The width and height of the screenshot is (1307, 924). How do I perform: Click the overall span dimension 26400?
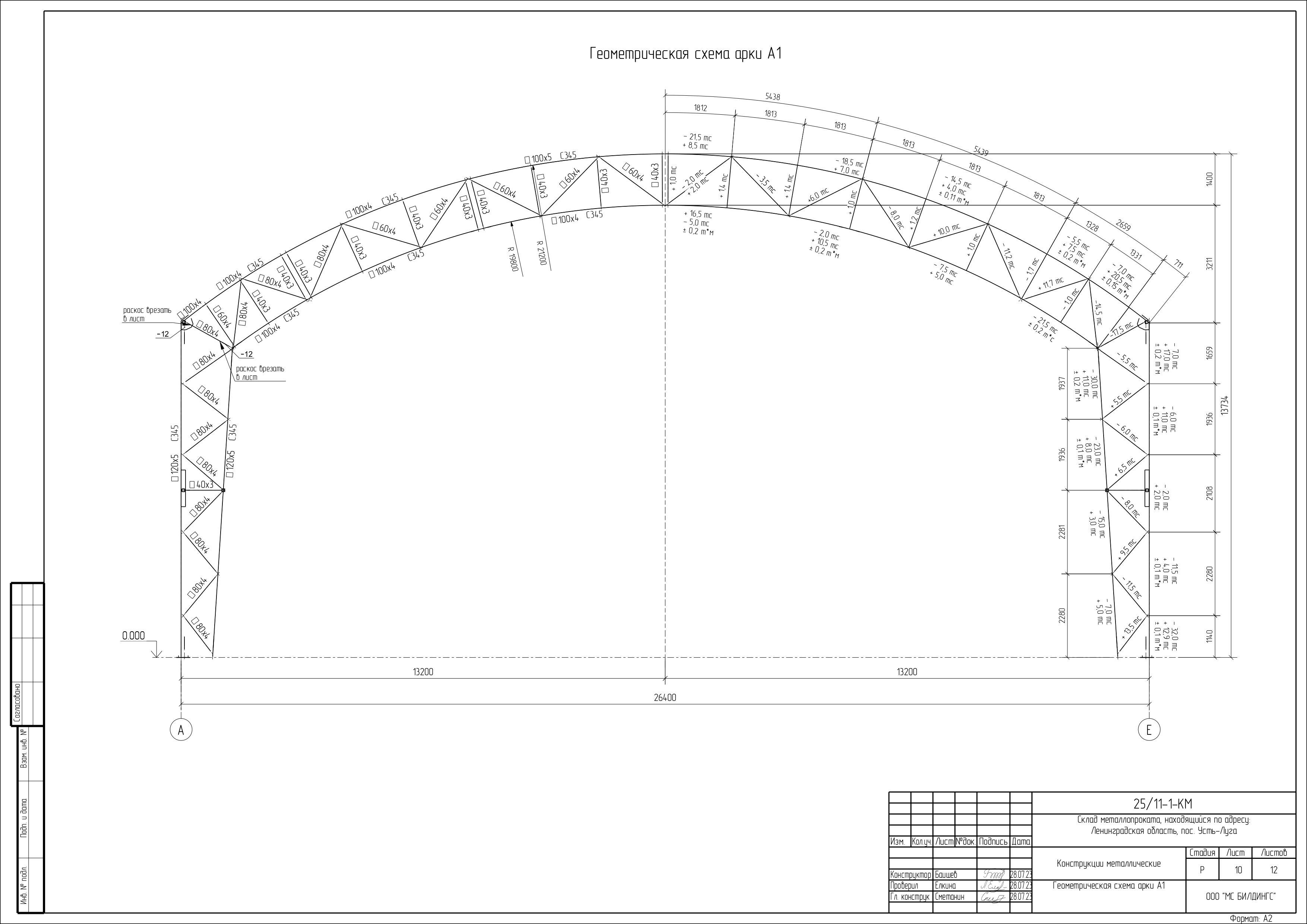[x=665, y=698]
